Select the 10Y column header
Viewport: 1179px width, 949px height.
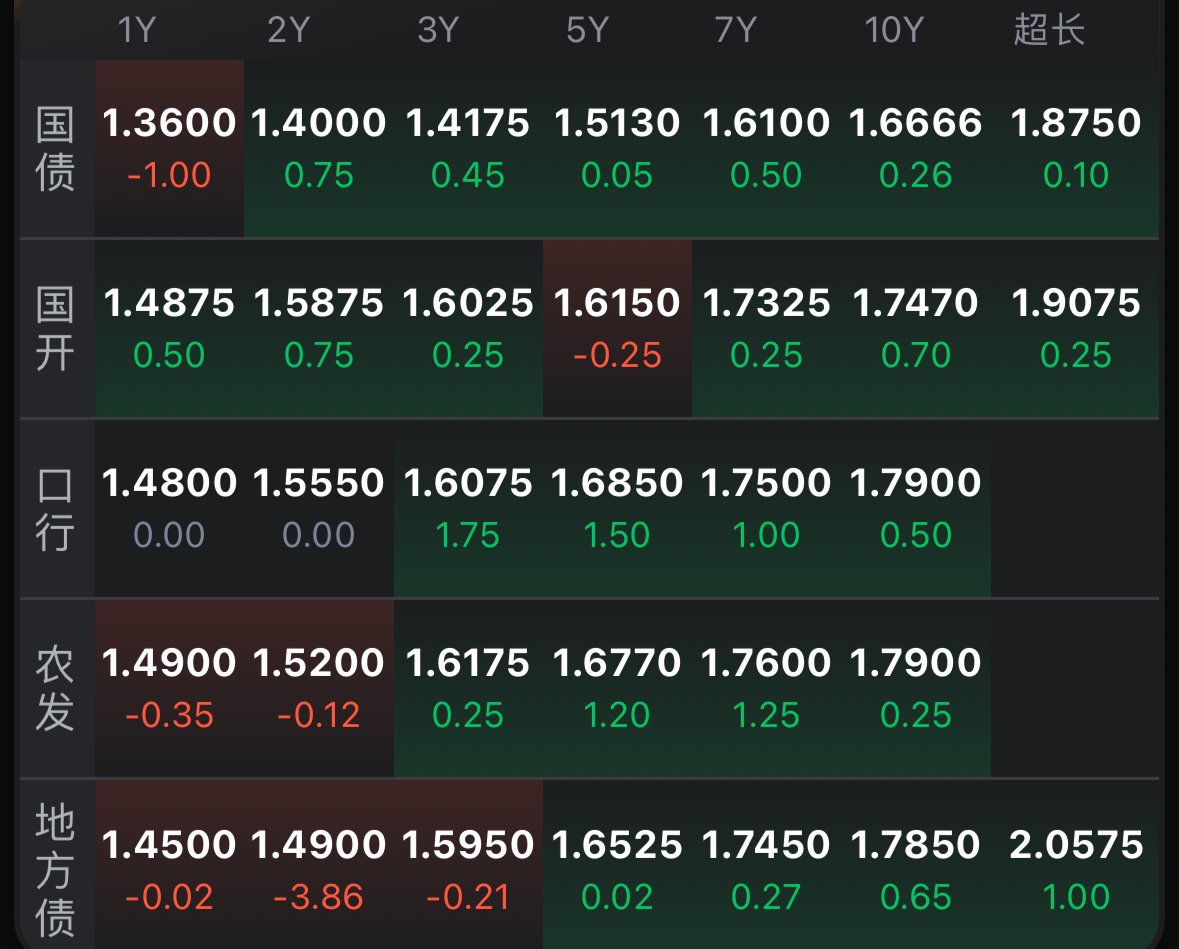(894, 31)
